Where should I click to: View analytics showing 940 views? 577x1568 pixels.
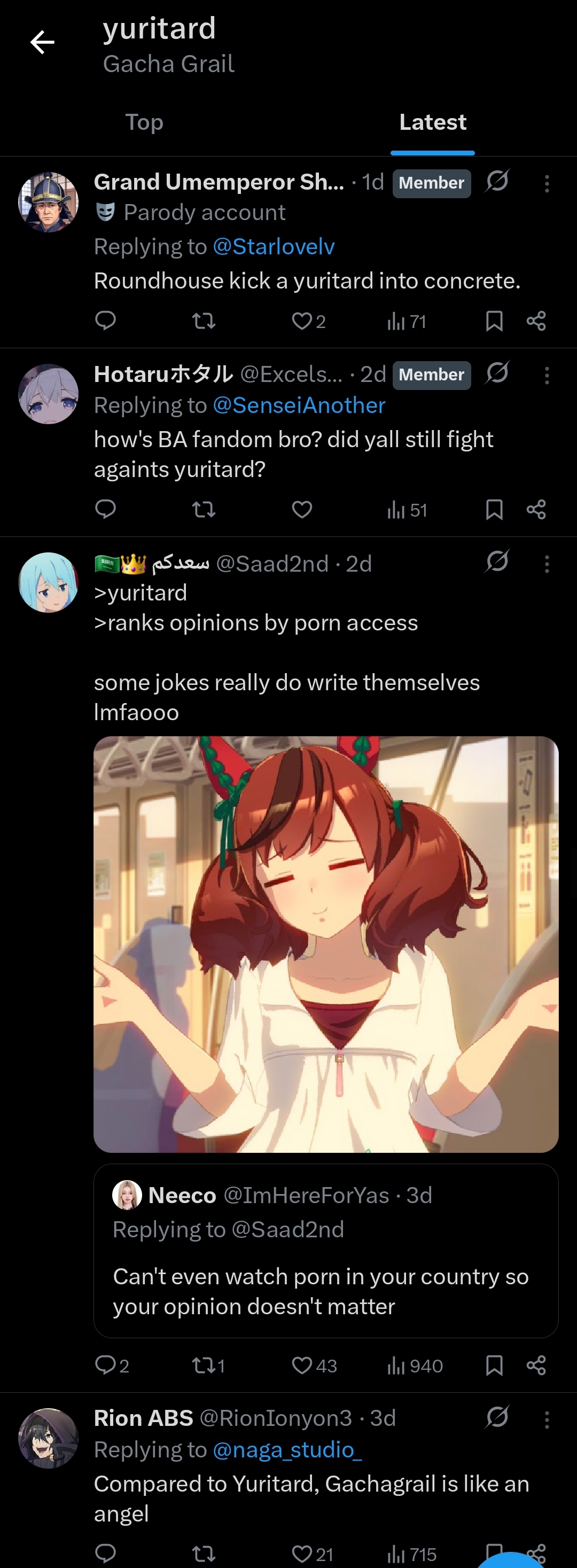tap(415, 1366)
